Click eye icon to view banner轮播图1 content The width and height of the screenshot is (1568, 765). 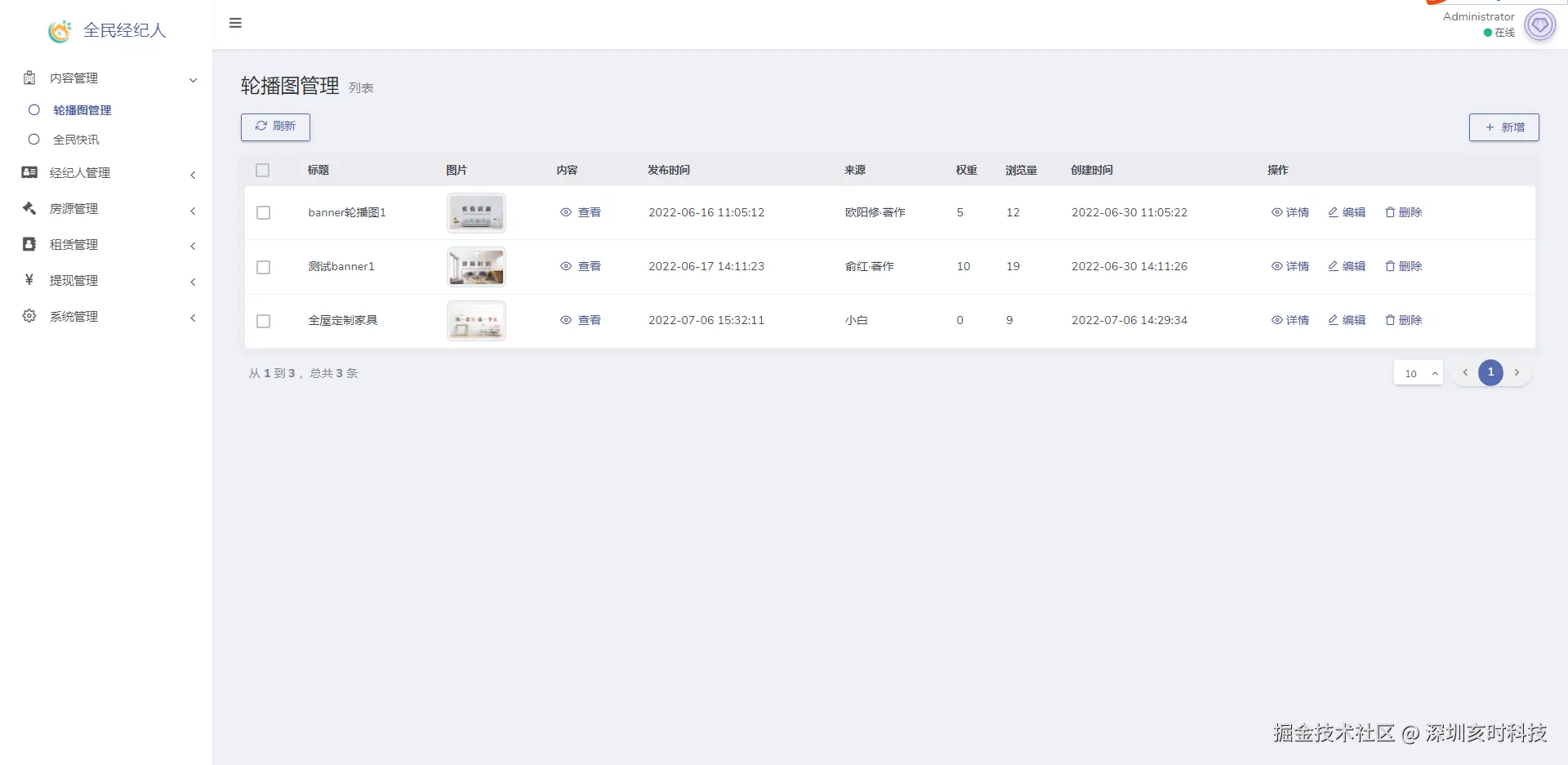pyautogui.click(x=566, y=212)
